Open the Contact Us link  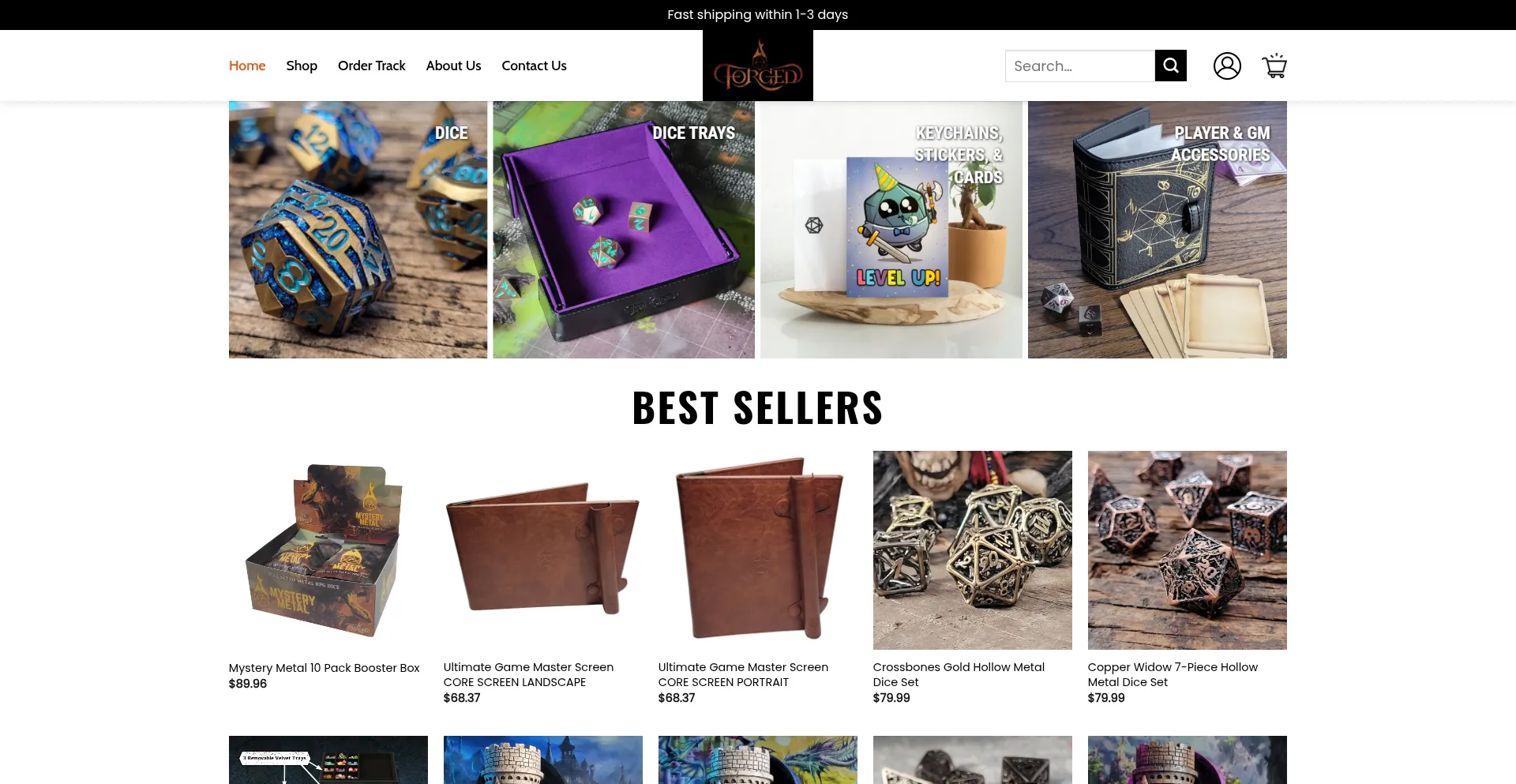coord(534,66)
